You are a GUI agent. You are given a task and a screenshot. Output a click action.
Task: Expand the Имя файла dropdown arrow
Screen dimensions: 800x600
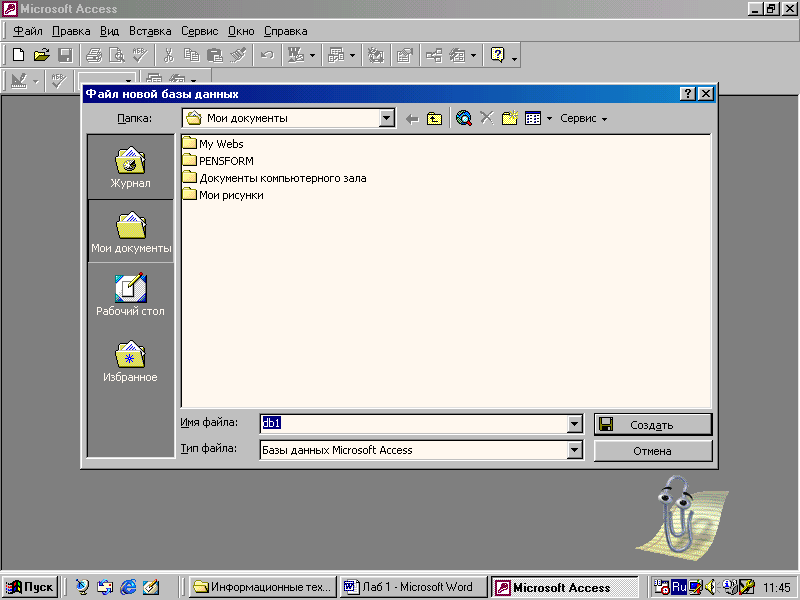coord(574,423)
